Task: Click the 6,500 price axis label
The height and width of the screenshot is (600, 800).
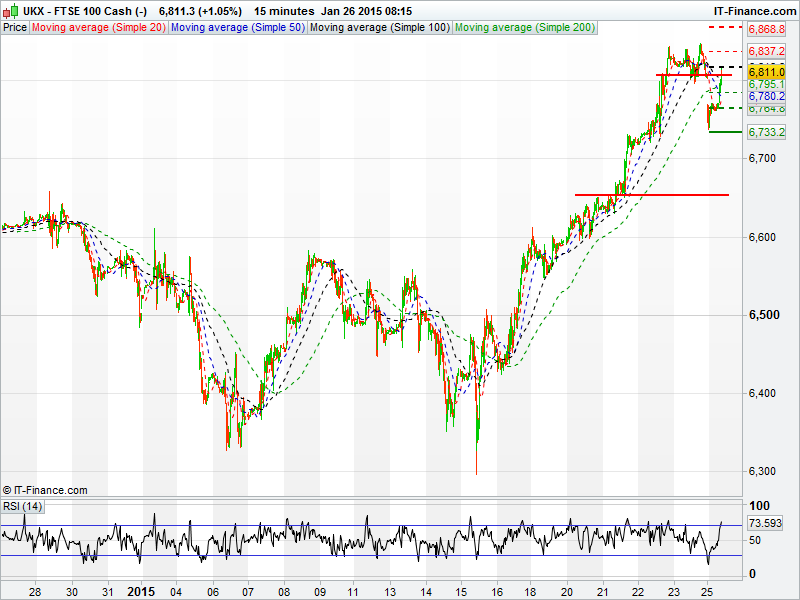Action: pyautogui.click(x=764, y=315)
